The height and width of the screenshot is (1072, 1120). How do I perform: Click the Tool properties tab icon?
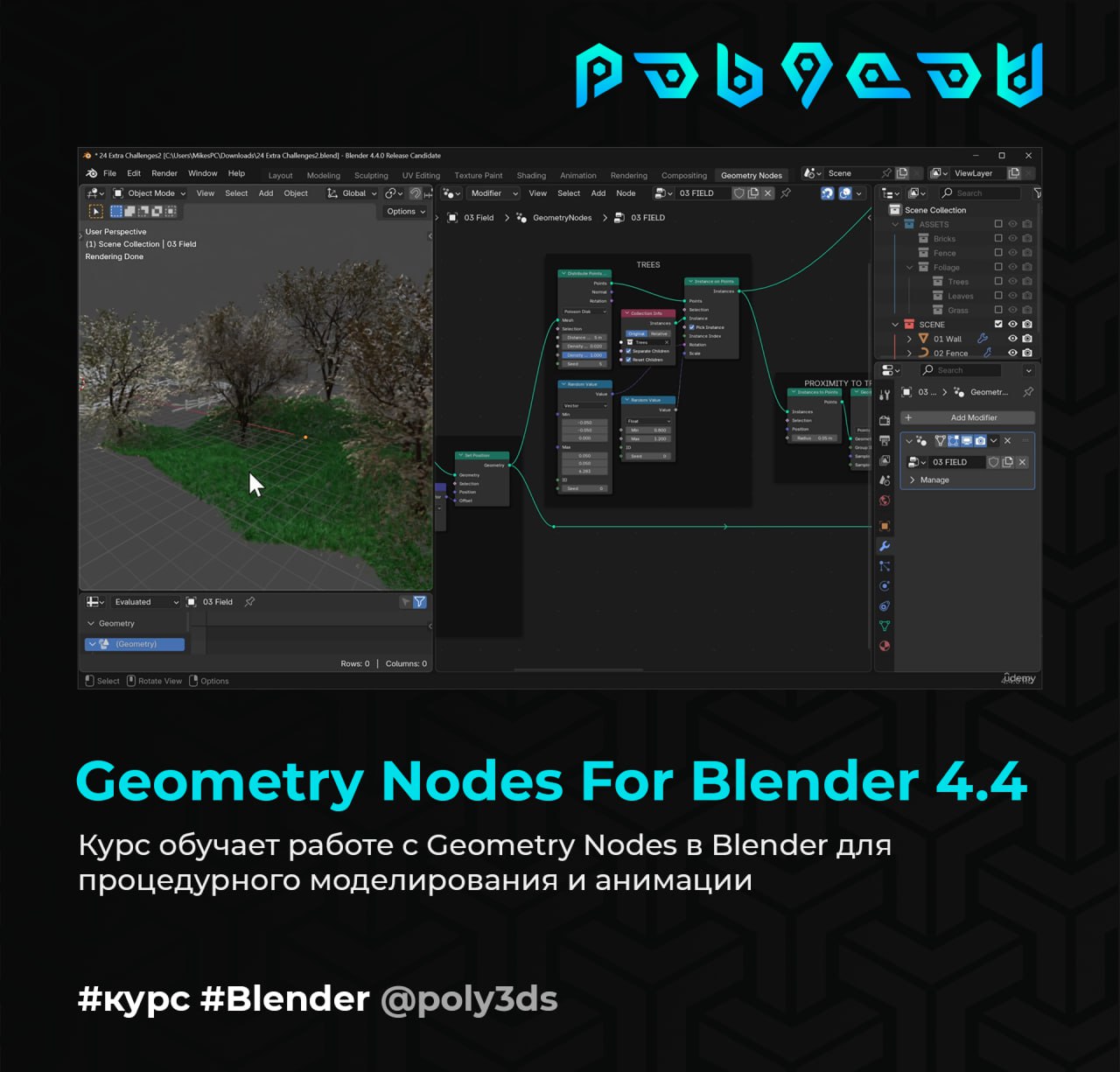(x=885, y=395)
